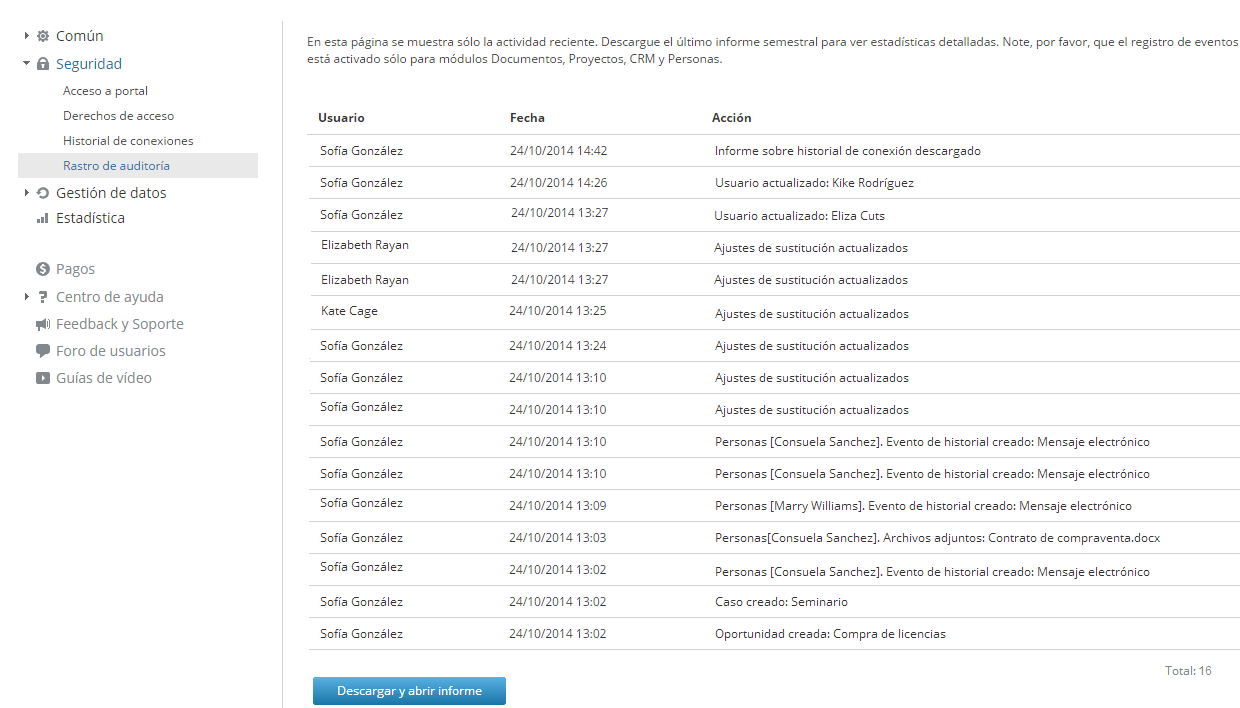This screenshot has width=1240, height=708.
Task: Collapse the Seguridad section arrow
Action: coord(27,64)
